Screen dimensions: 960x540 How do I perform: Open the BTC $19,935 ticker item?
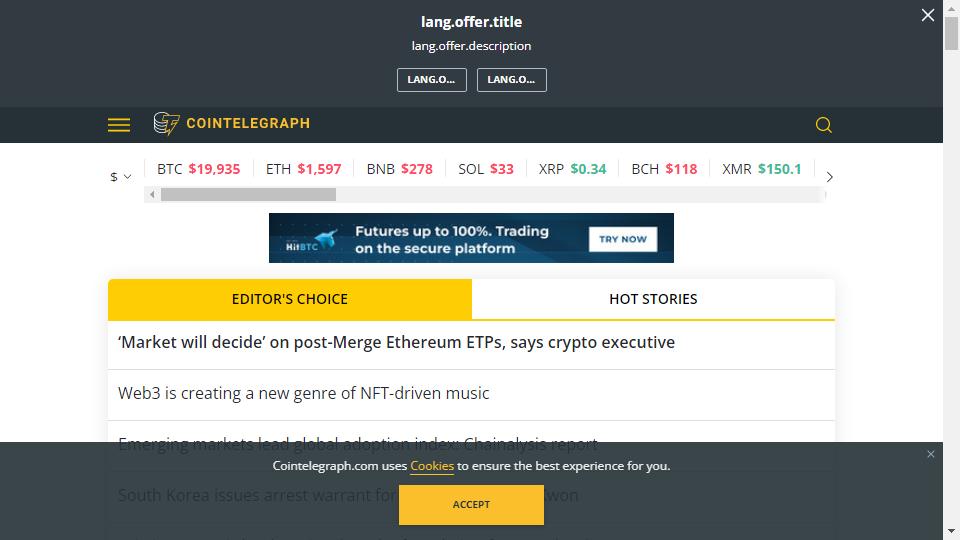198,169
